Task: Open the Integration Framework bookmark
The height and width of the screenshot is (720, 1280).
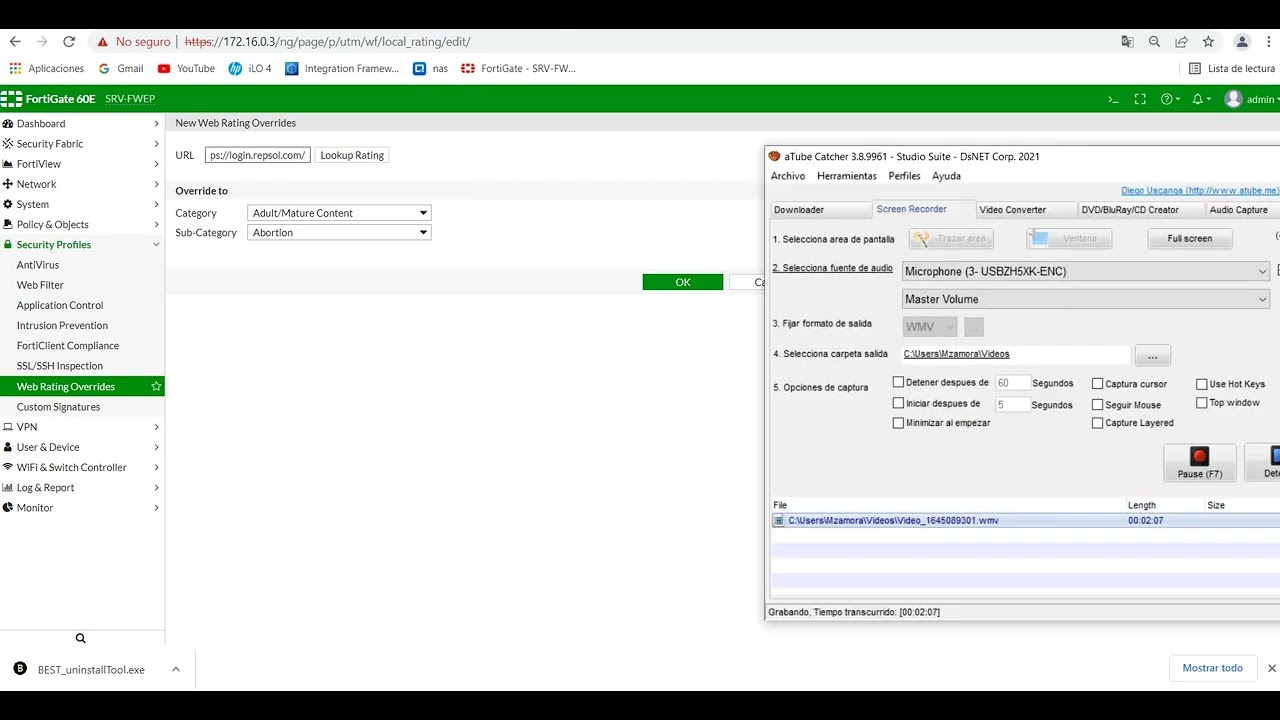Action: pyautogui.click(x=342, y=69)
